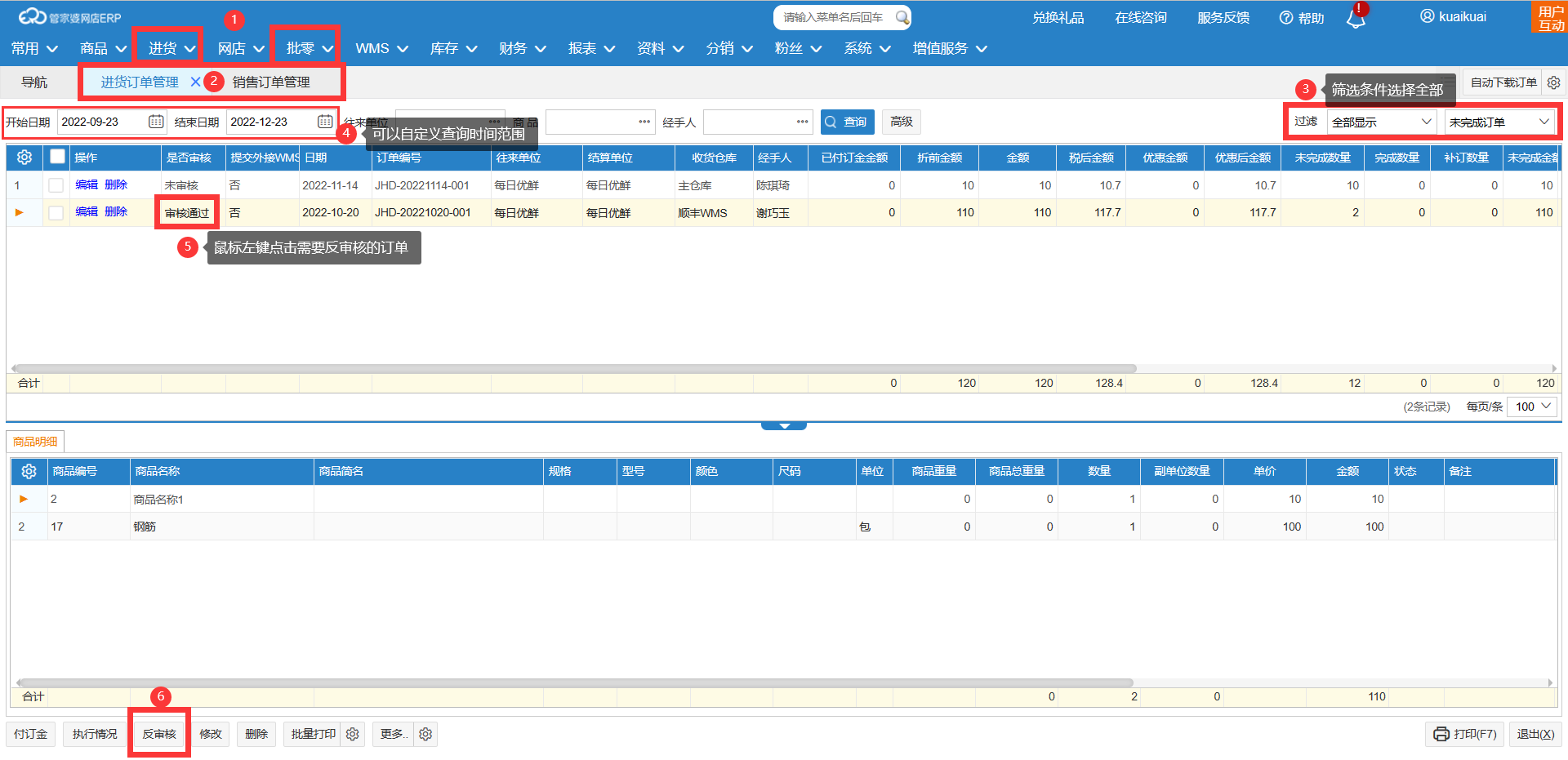Open the end date calendar picker

pyautogui.click(x=324, y=122)
